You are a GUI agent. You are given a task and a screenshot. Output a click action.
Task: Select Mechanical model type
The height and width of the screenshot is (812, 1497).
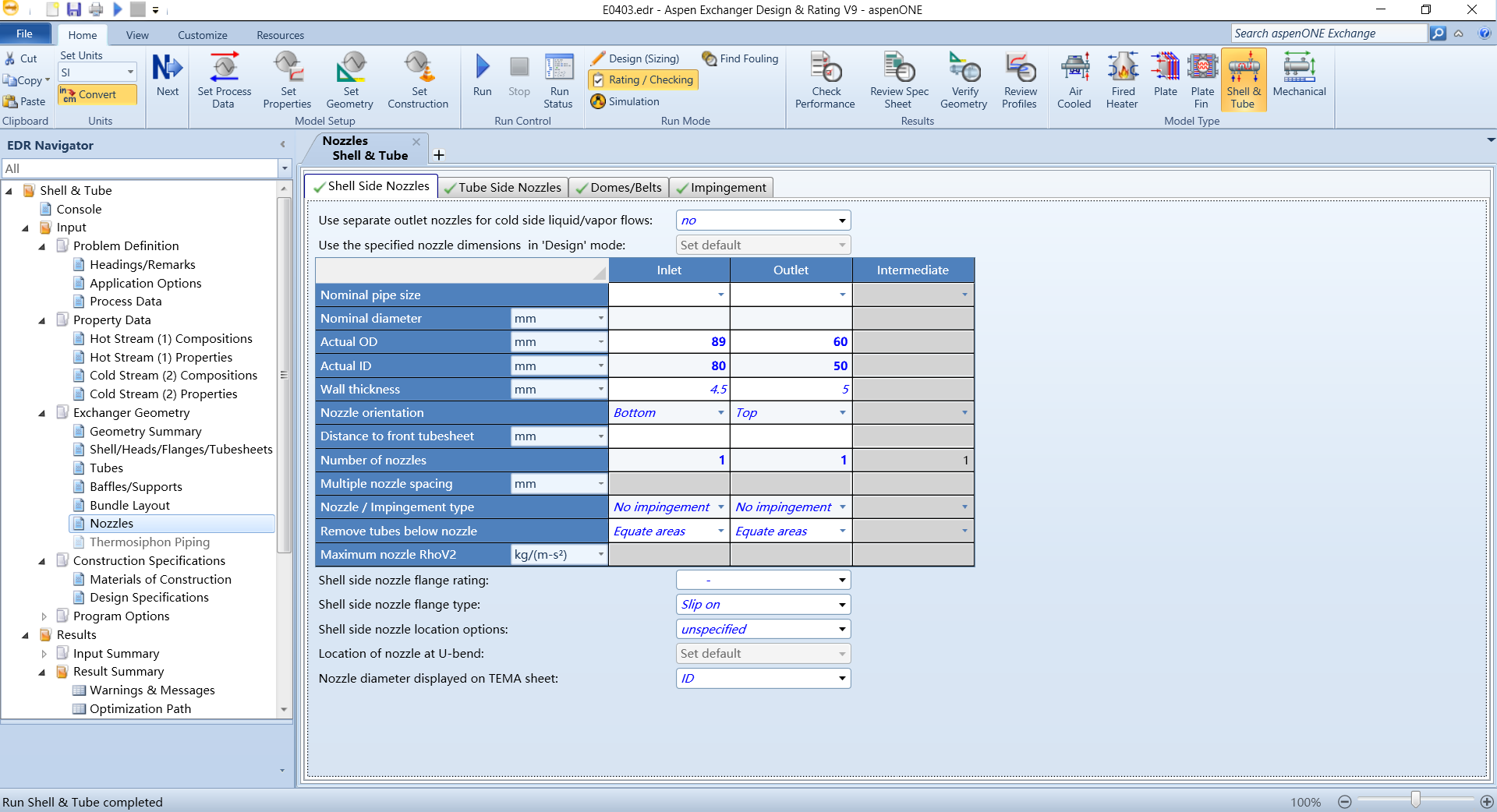tap(1300, 76)
